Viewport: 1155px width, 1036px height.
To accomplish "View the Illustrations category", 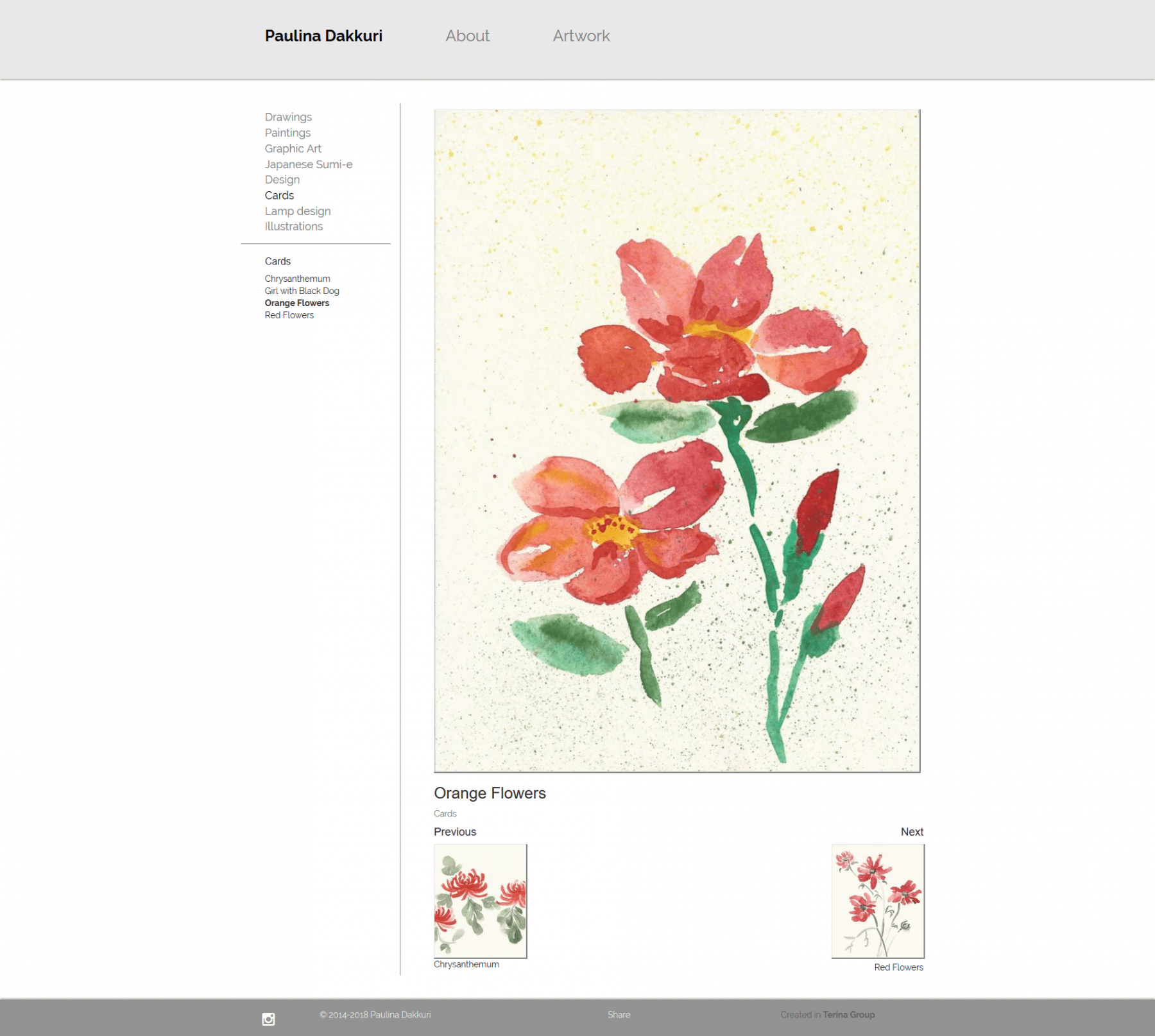I will click(293, 227).
